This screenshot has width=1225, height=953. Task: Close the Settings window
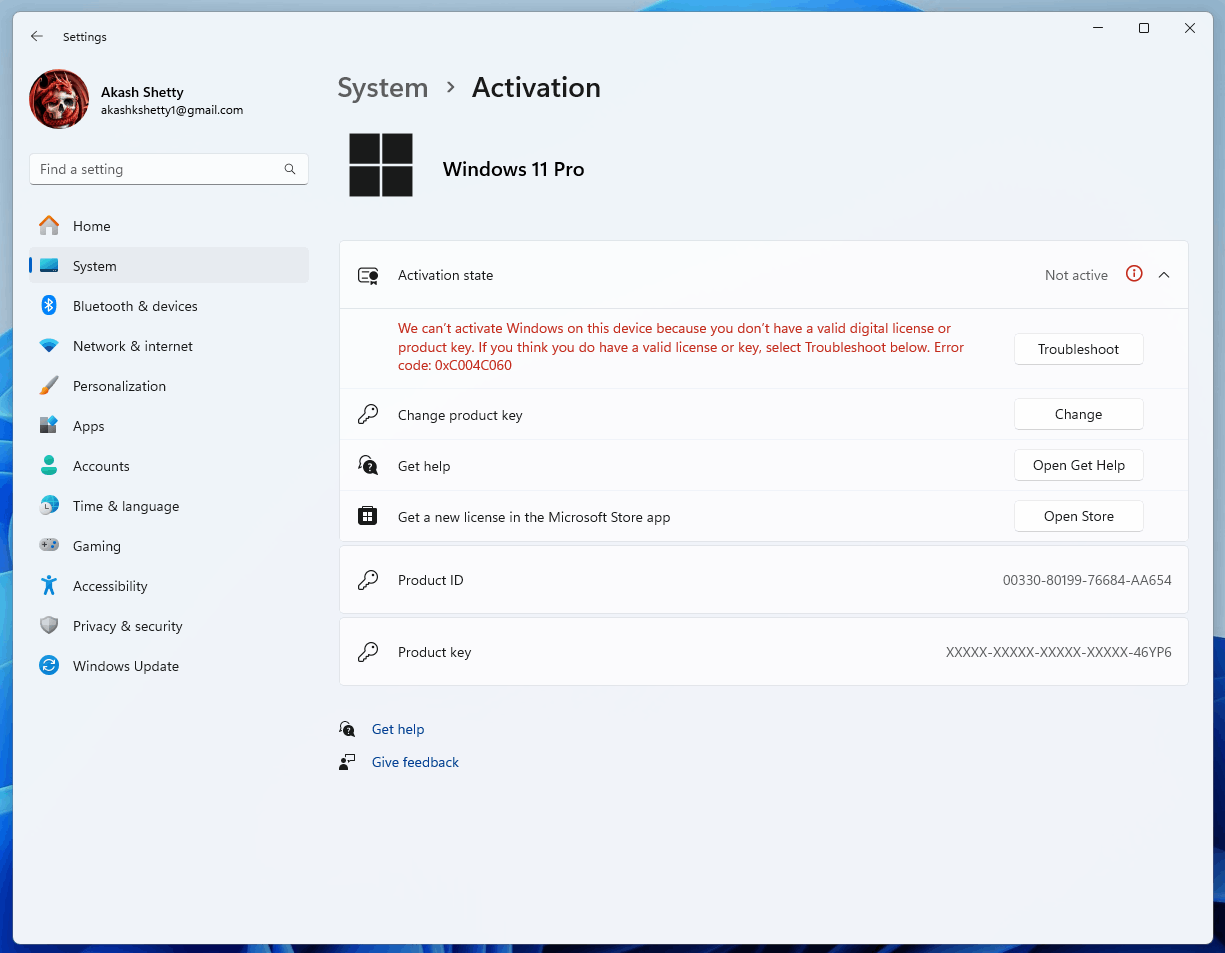point(1190,28)
